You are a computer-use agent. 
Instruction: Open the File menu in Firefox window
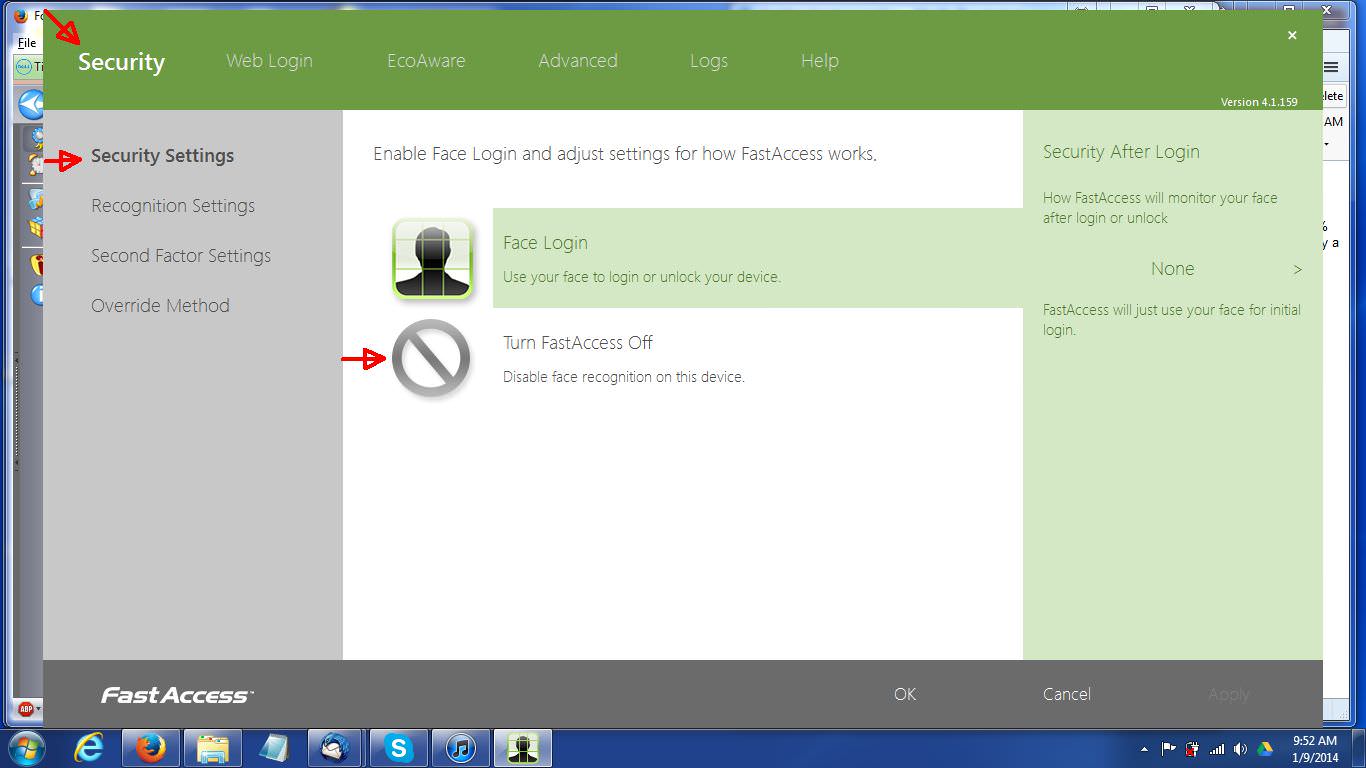(27, 43)
